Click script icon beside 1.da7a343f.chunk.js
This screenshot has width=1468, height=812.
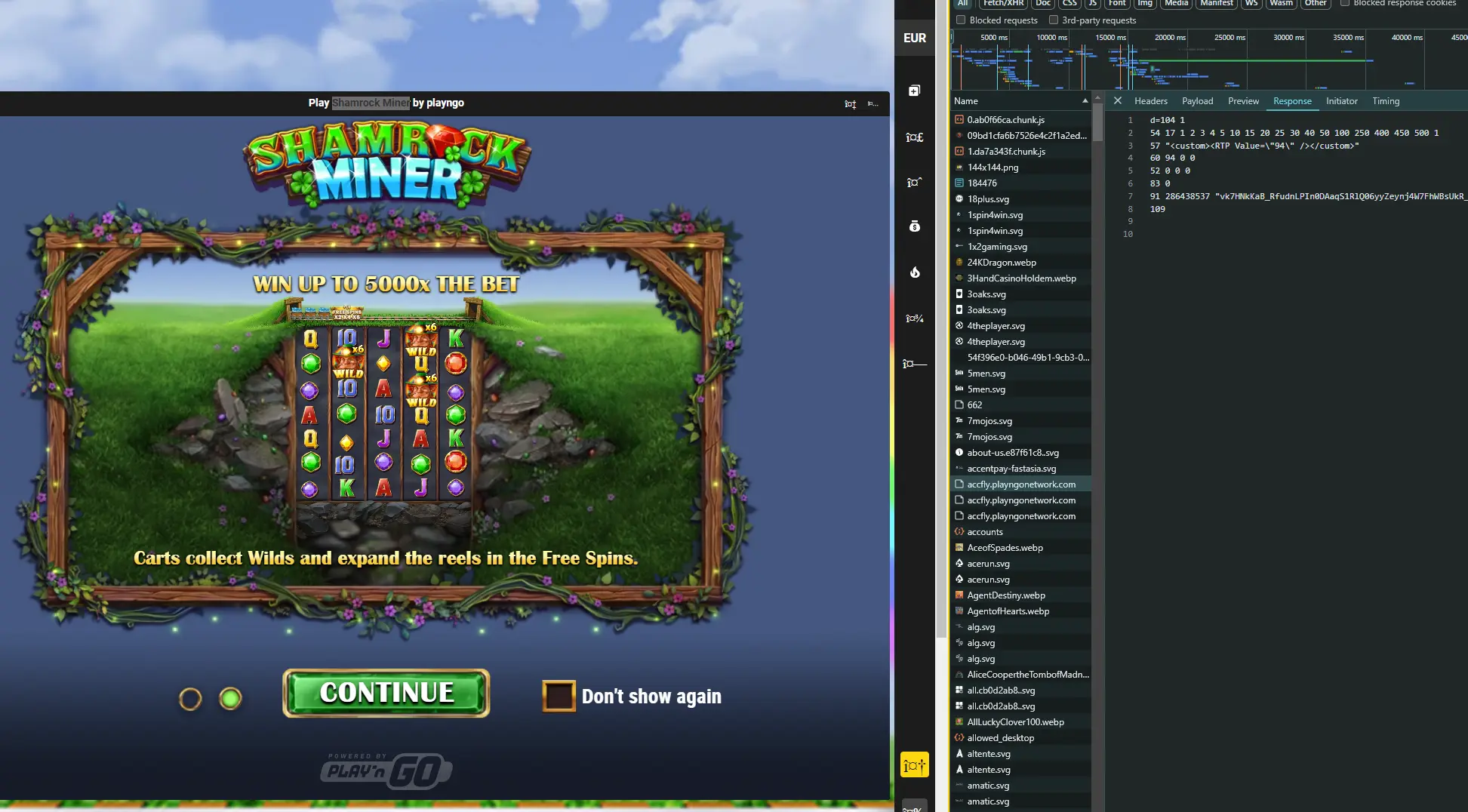pos(959,151)
